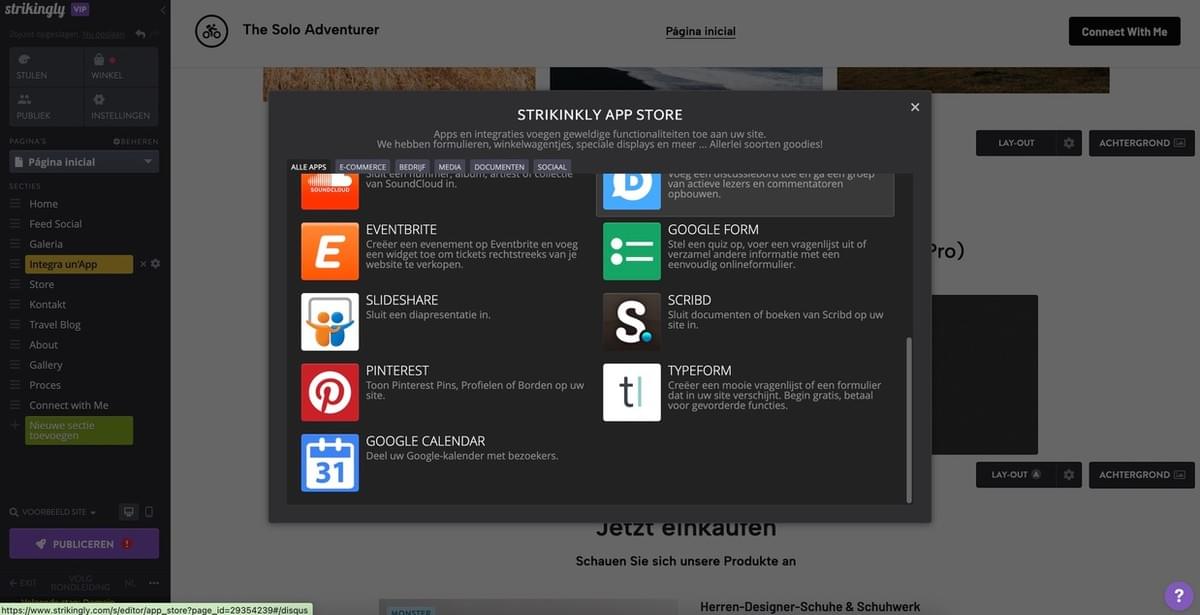
Task: Collapse the left sidebar panel
Action: [163, 10]
